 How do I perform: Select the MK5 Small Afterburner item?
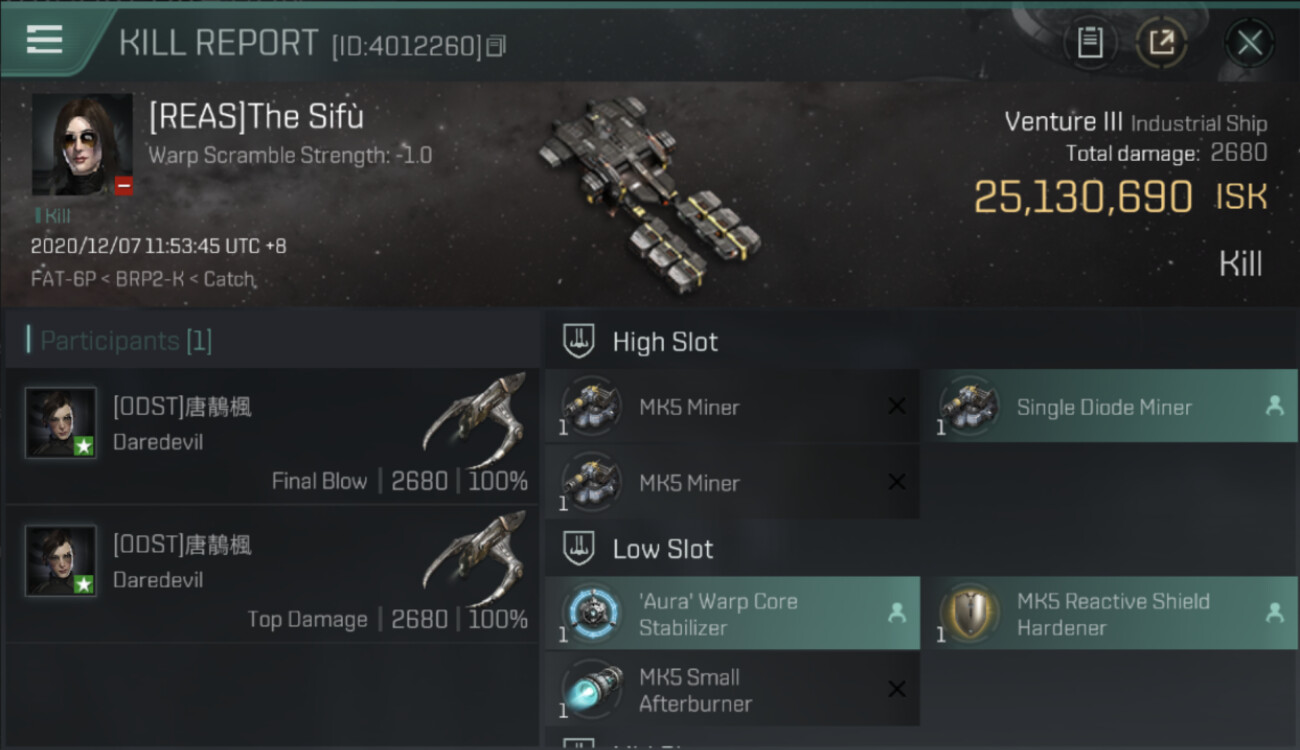tap(732, 689)
